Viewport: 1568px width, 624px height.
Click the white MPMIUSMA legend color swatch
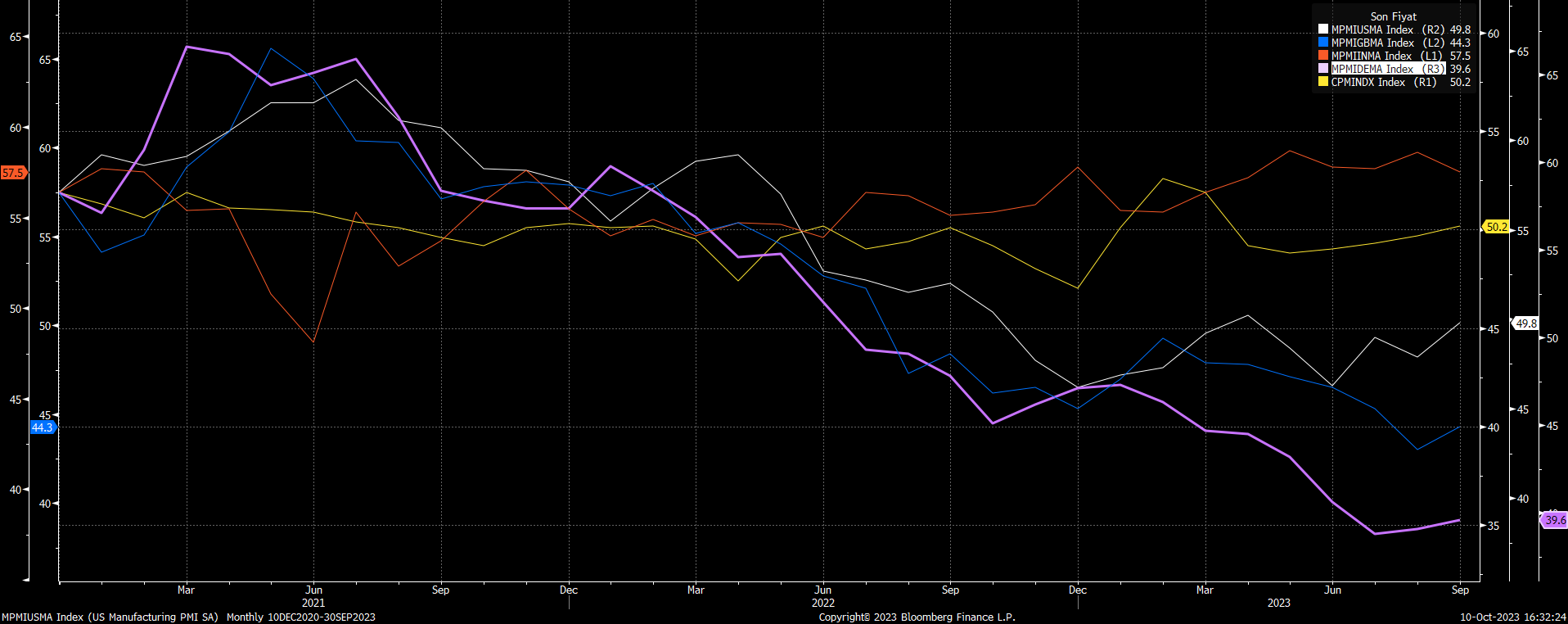[1323, 29]
